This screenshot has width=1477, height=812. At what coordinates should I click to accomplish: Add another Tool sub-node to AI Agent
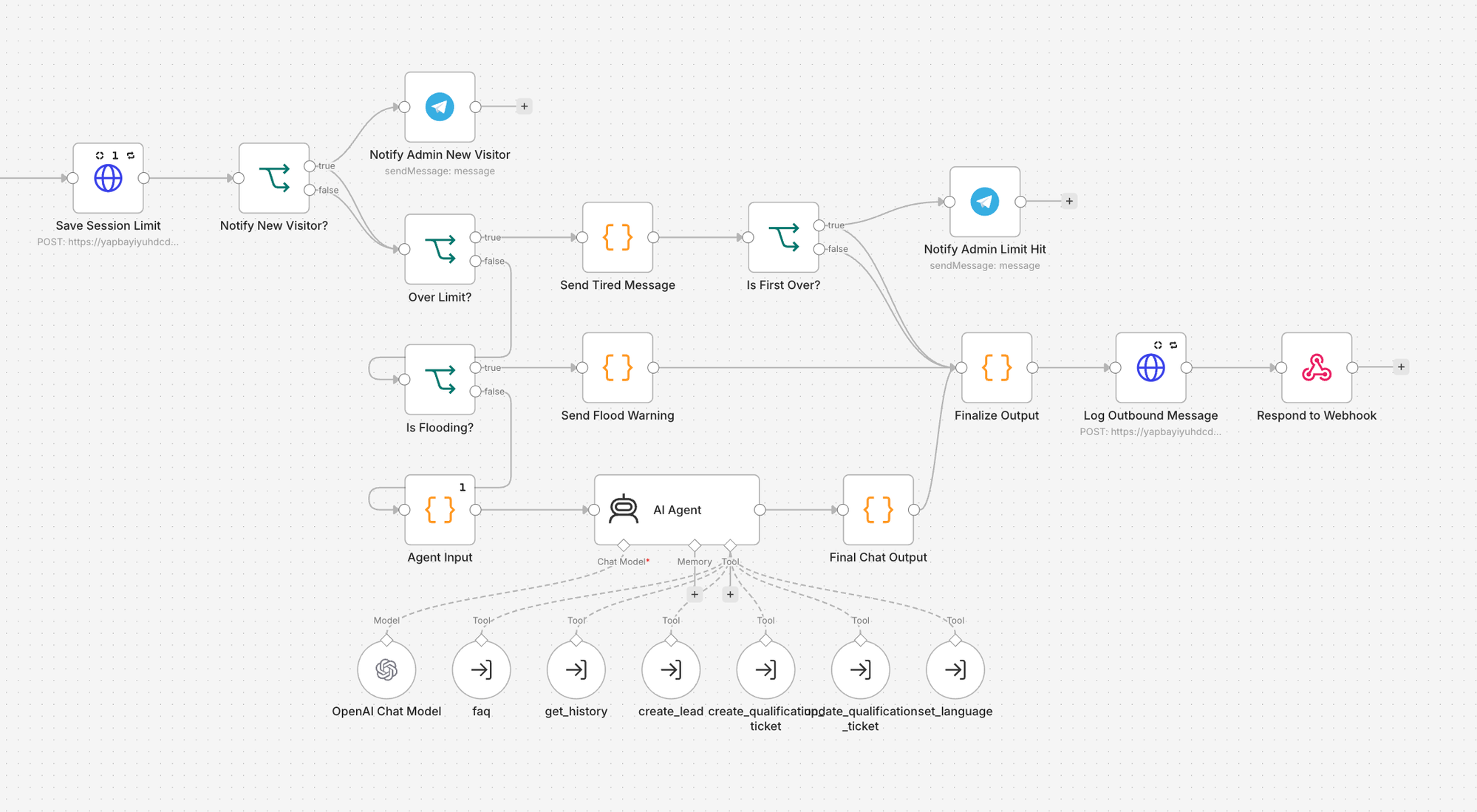pyautogui.click(x=730, y=594)
